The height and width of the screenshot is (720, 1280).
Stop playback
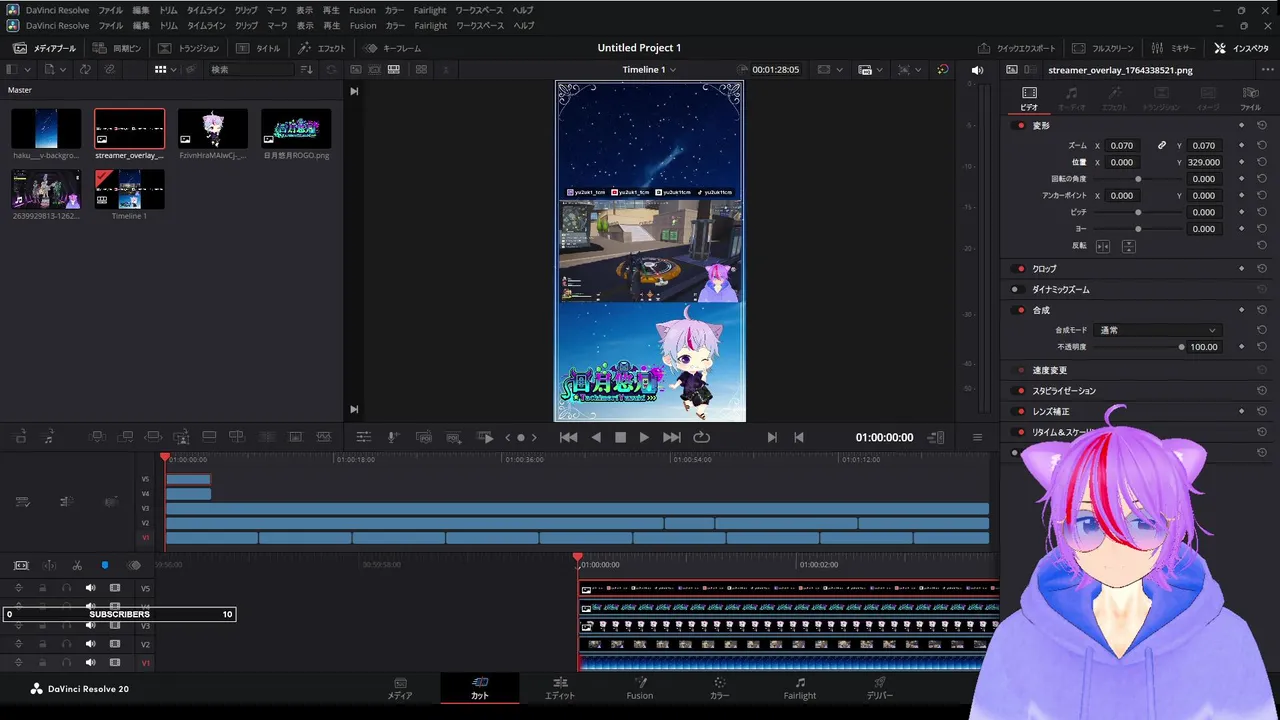coord(620,437)
